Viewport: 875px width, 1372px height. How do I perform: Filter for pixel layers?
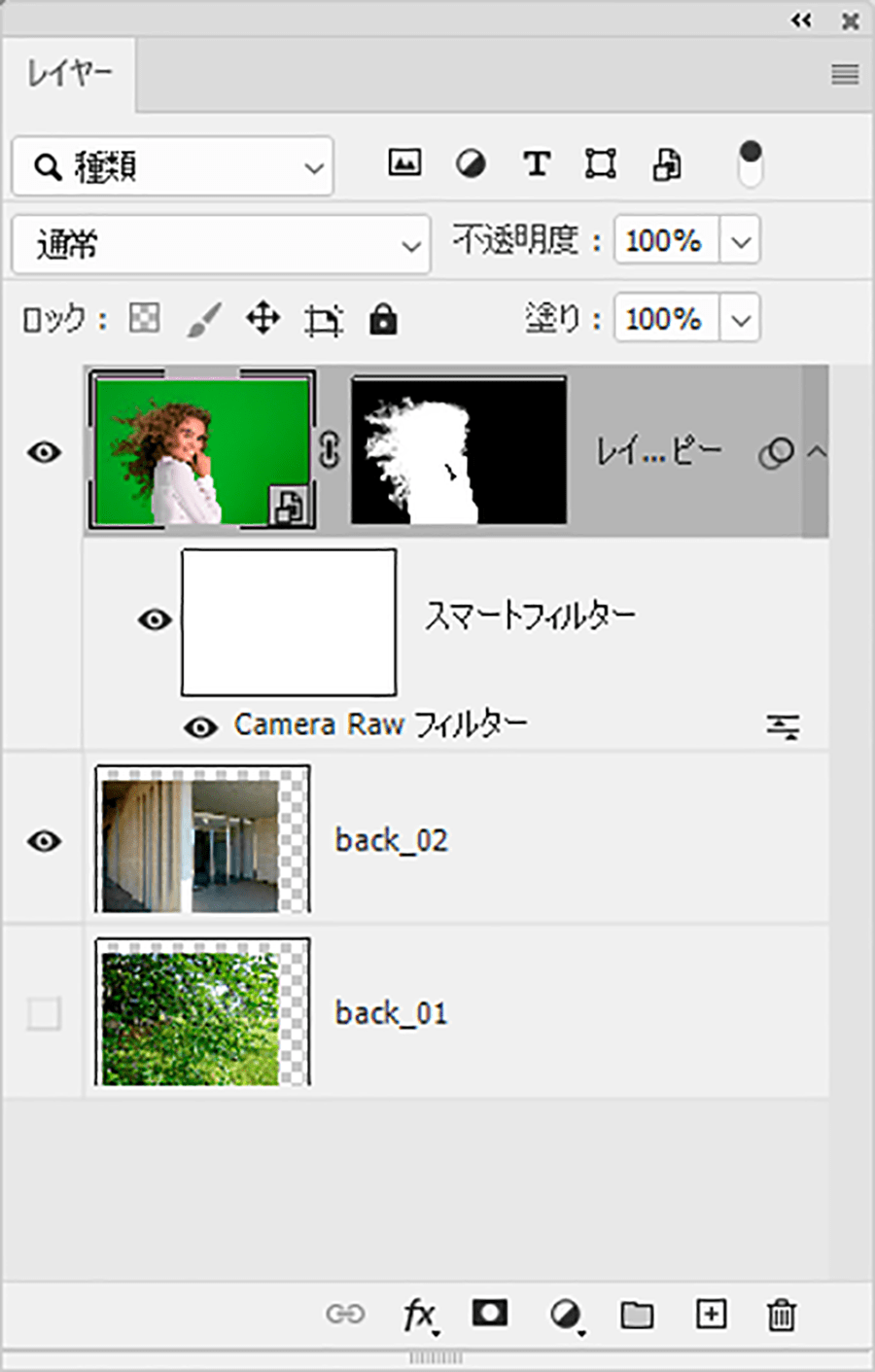point(404,163)
